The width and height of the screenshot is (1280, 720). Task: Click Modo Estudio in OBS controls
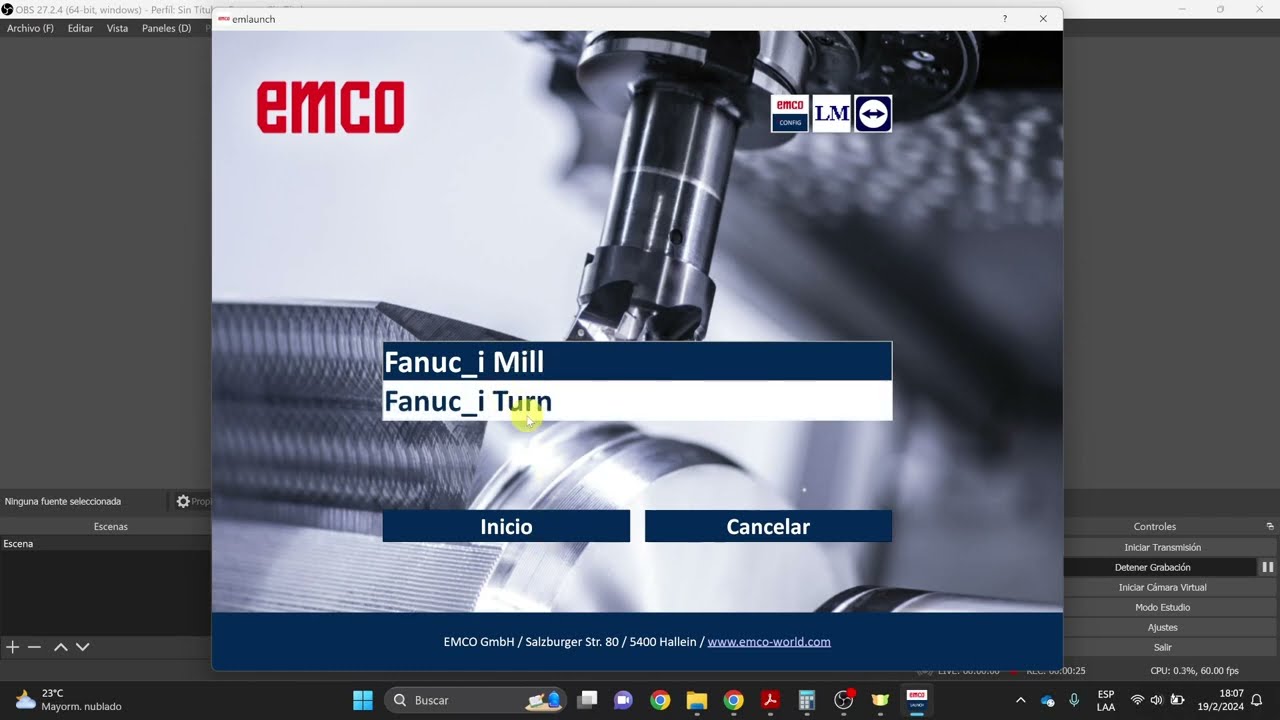(x=1162, y=607)
